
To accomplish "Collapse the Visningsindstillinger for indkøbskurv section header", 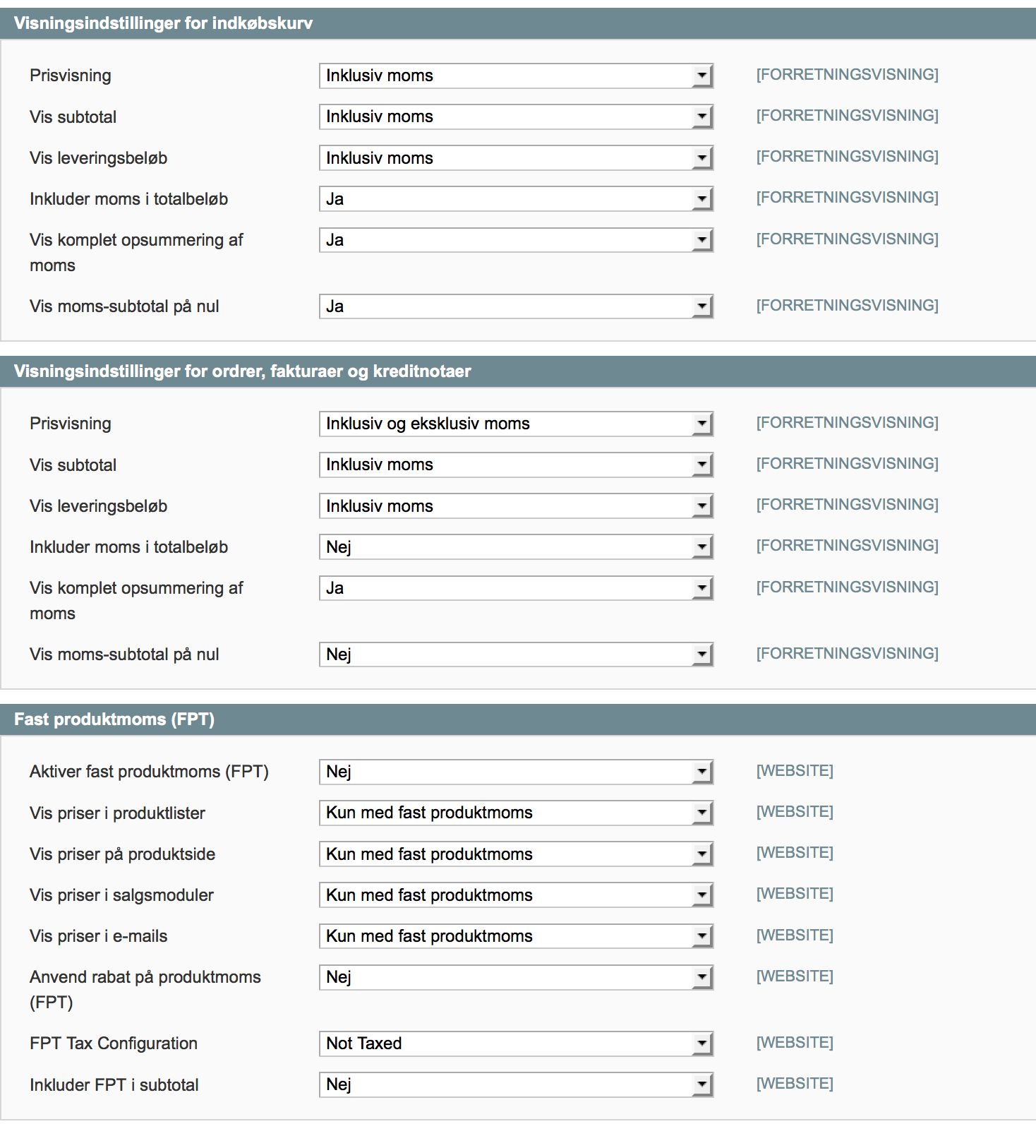I will 164,23.
